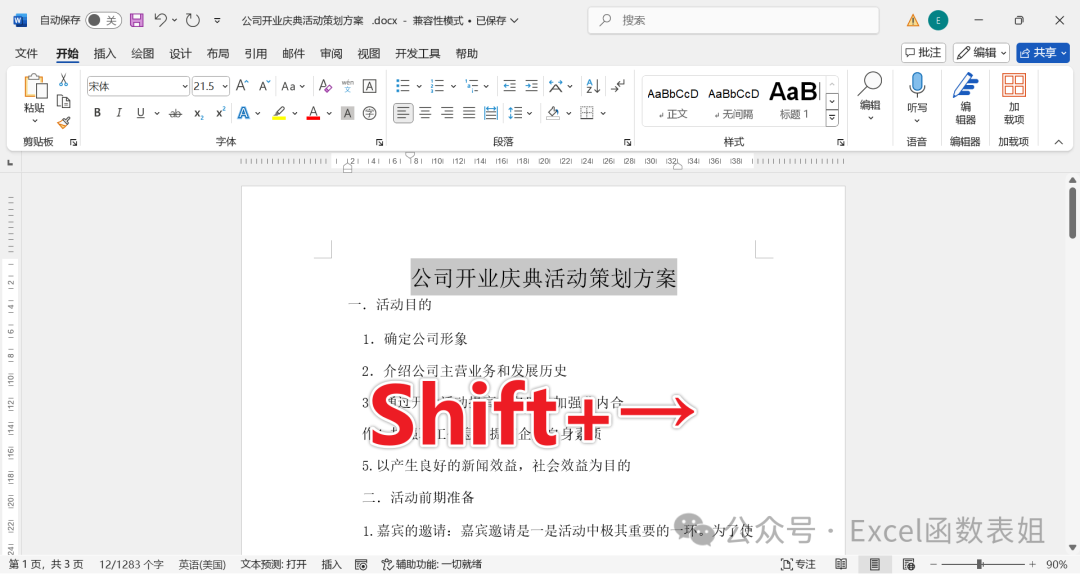Click the warning triangle icon
This screenshot has height=574, width=1080.
913,21
